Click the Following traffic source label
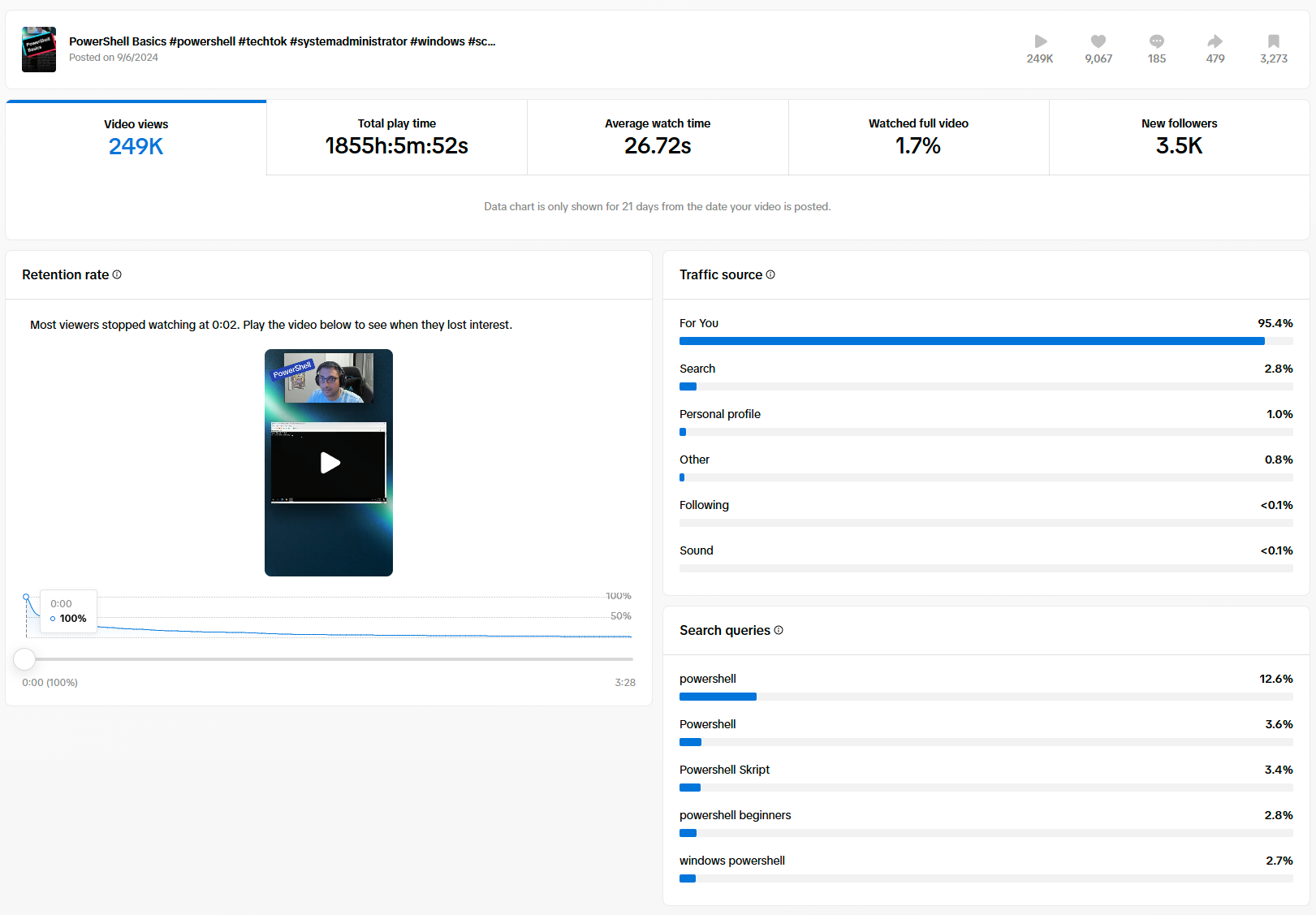 [704, 505]
